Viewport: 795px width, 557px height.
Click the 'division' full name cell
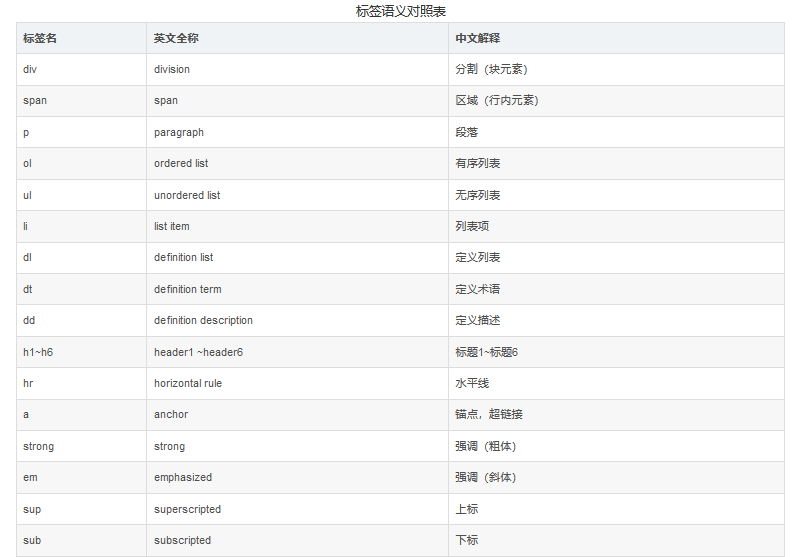tap(298, 69)
